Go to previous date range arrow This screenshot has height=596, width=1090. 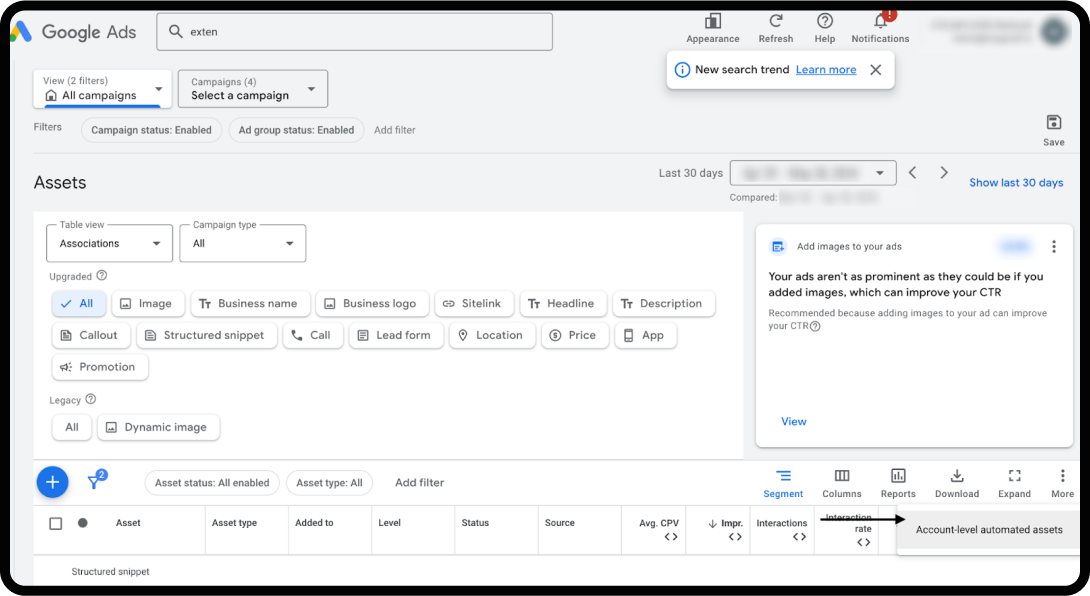coord(913,172)
